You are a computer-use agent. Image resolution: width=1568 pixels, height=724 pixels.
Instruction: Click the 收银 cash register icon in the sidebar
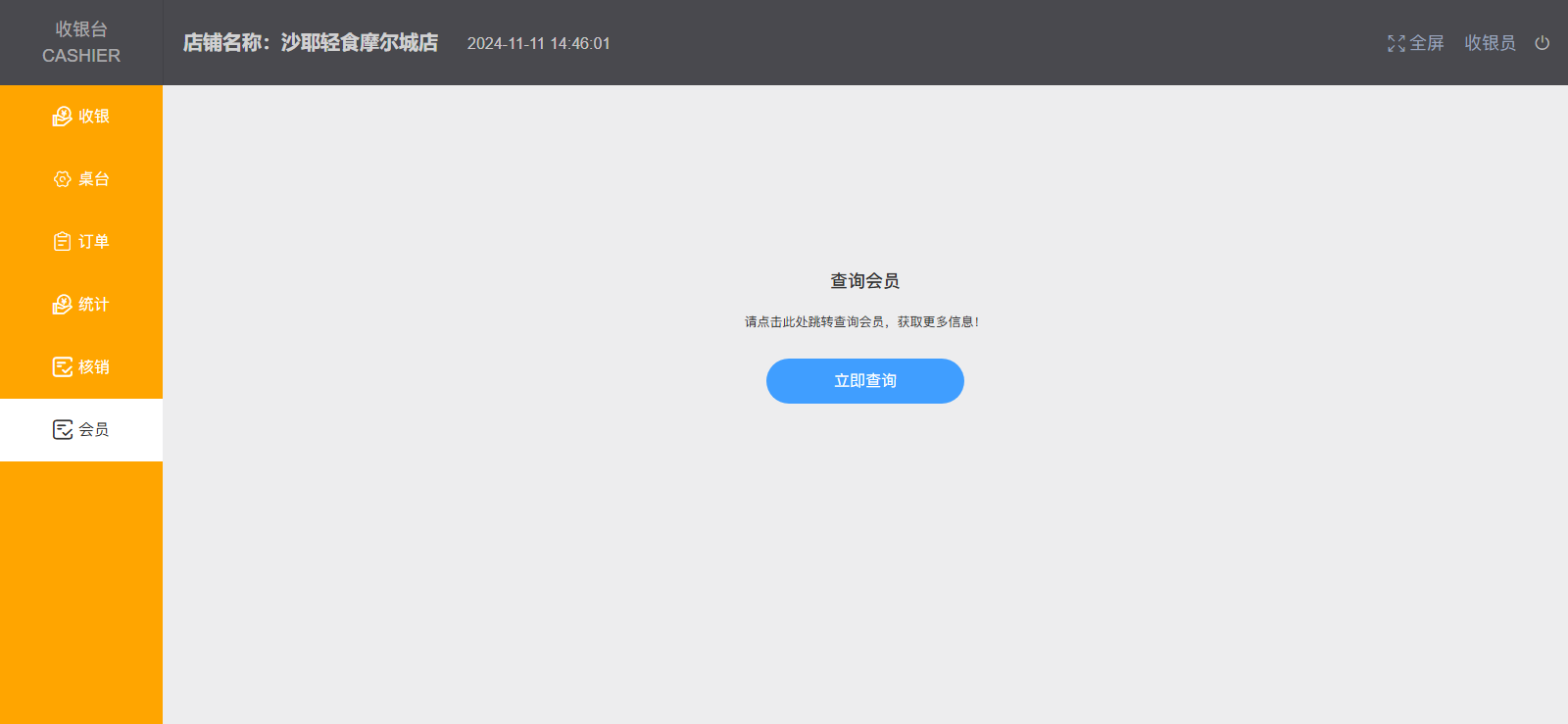pyautogui.click(x=62, y=117)
